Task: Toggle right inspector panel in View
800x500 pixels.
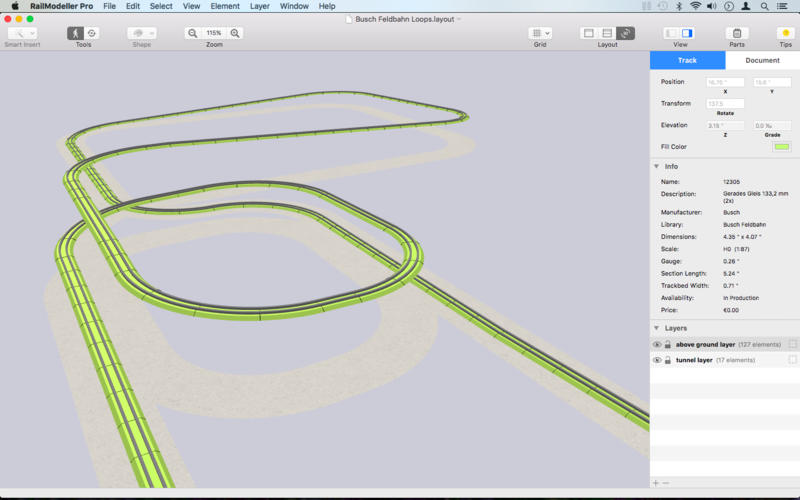Action: coord(687,33)
